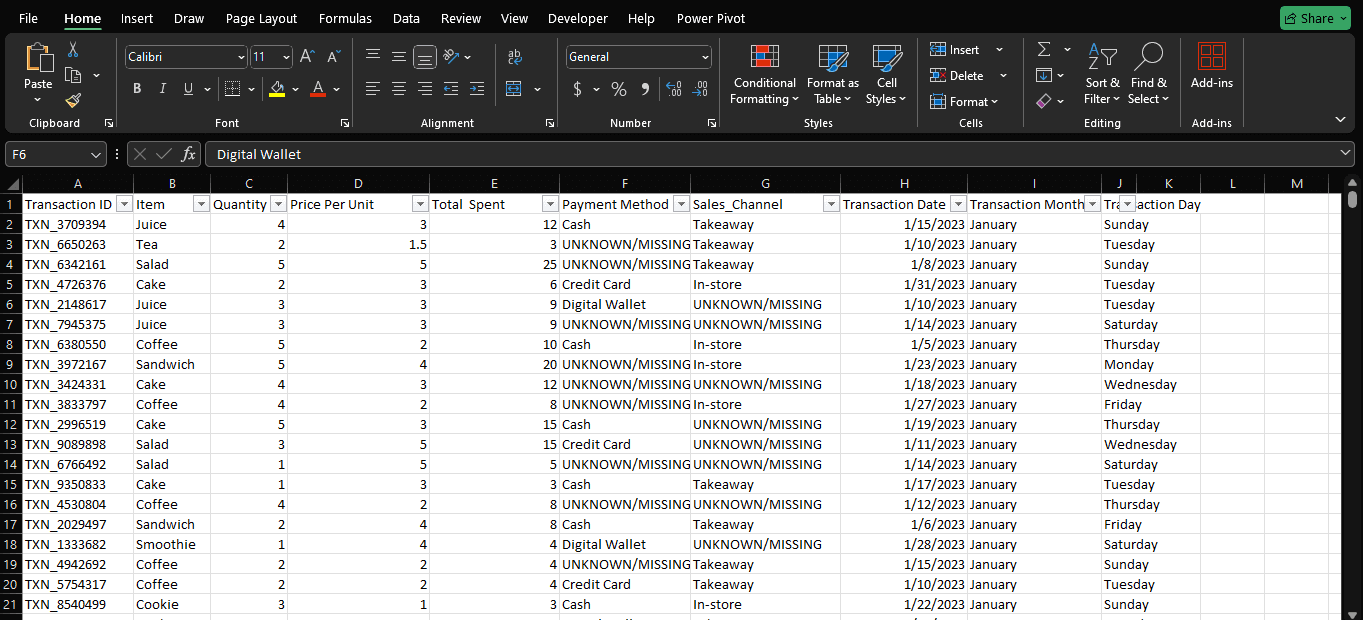
Task: Open Cell Styles gallery
Action: click(x=887, y=75)
